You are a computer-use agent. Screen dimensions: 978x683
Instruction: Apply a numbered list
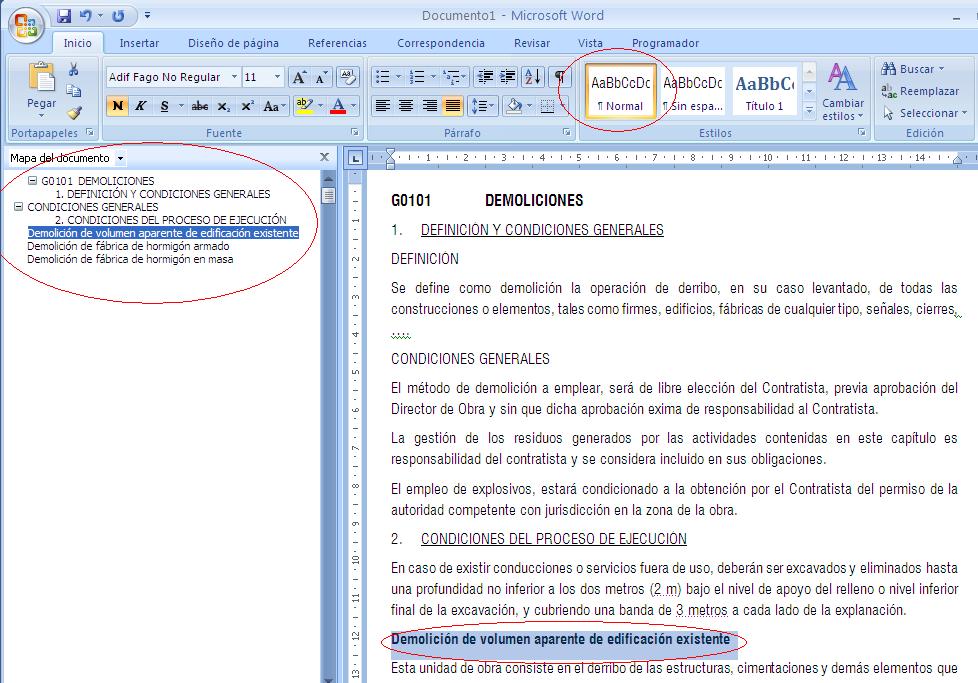click(x=417, y=77)
